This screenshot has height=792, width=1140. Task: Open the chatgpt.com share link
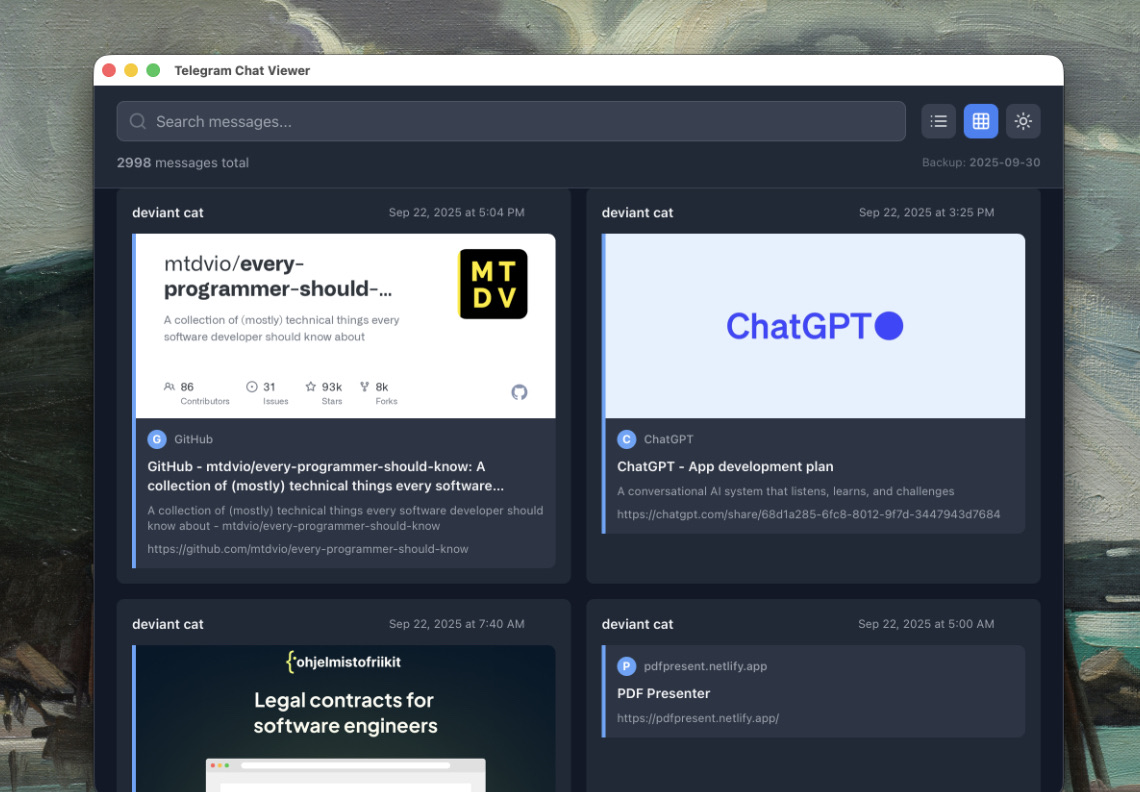click(808, 514)
